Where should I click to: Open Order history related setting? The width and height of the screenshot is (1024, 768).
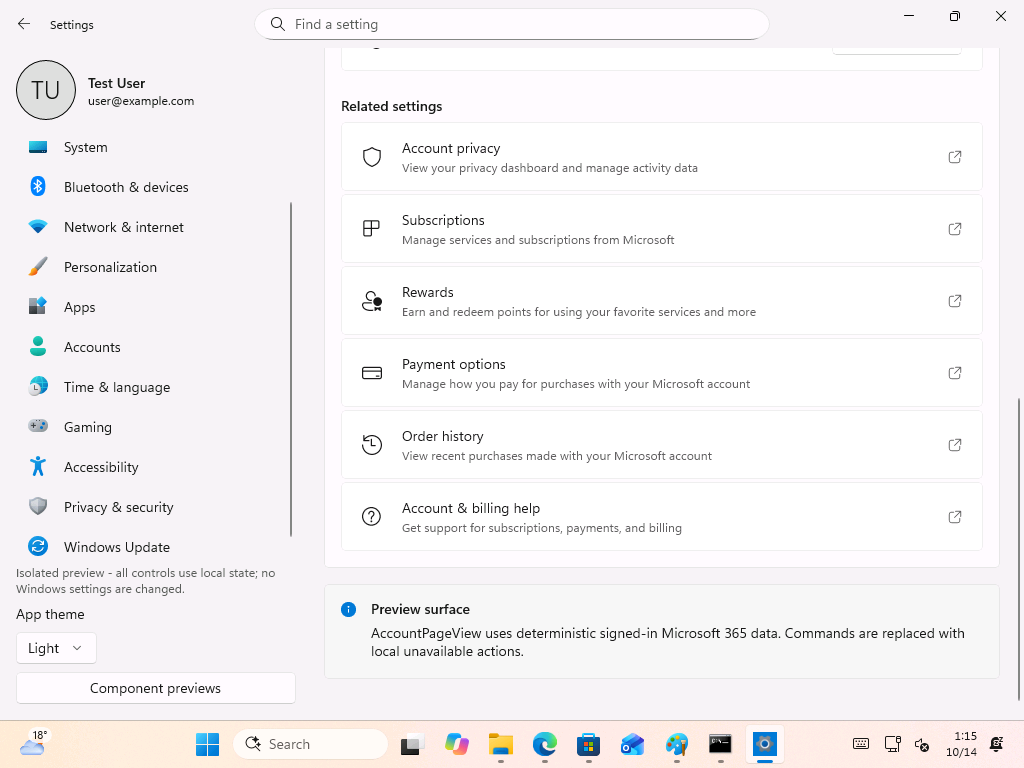662,445
